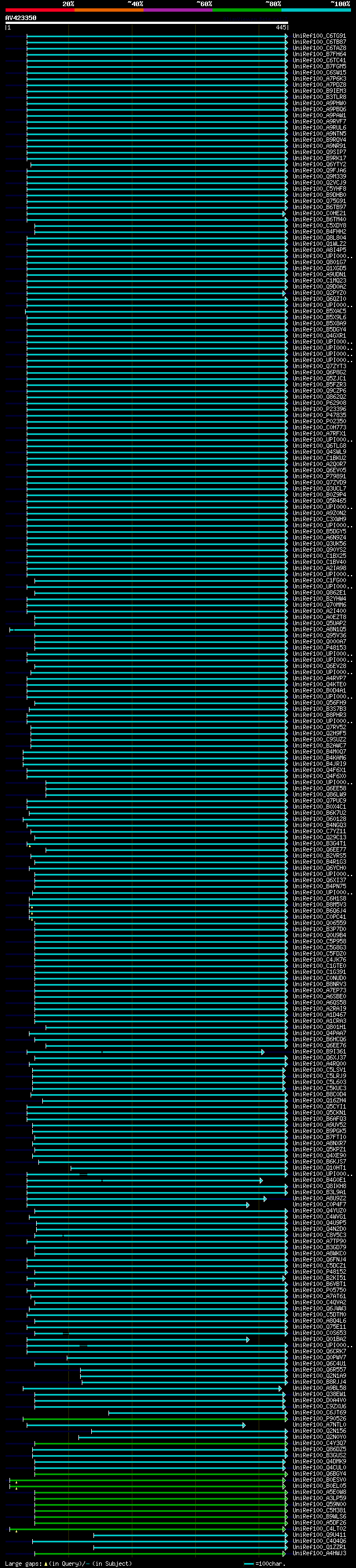Select hit label UniRef100_P62908
The image size is (356, 1568).
pos(319,403)
